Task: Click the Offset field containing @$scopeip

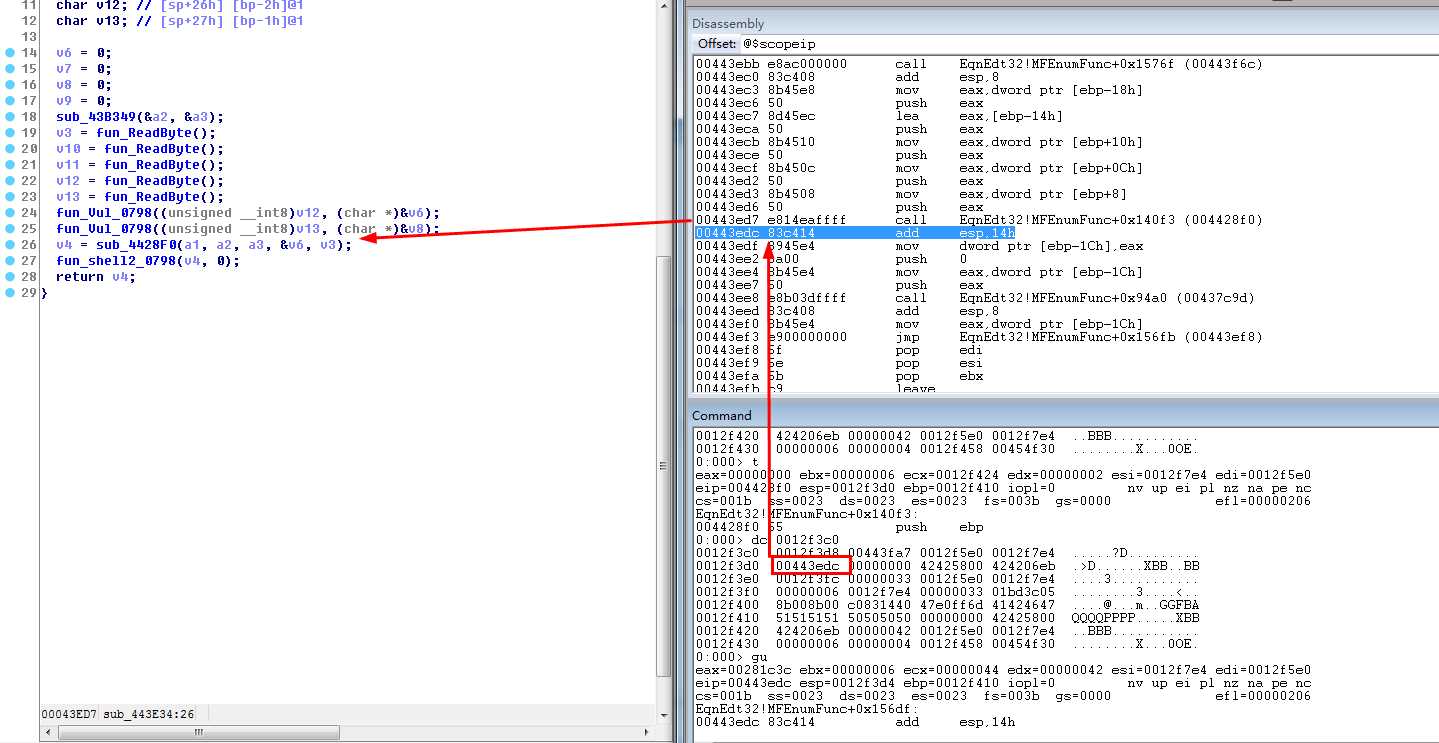Action: pyautogui.click(x=1088, y=43)
